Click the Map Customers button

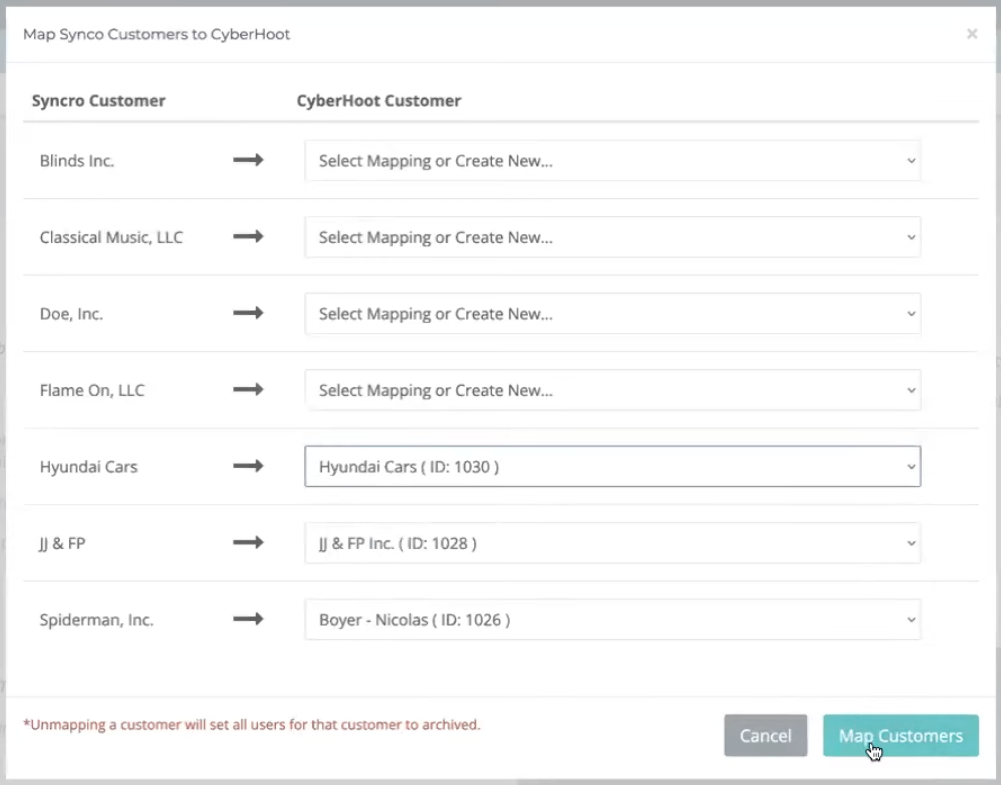(x=900, y=736)
